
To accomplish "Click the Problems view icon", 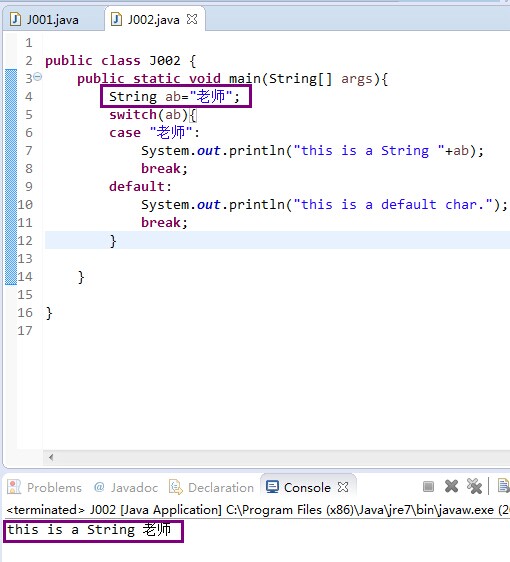I will (14, 487).
